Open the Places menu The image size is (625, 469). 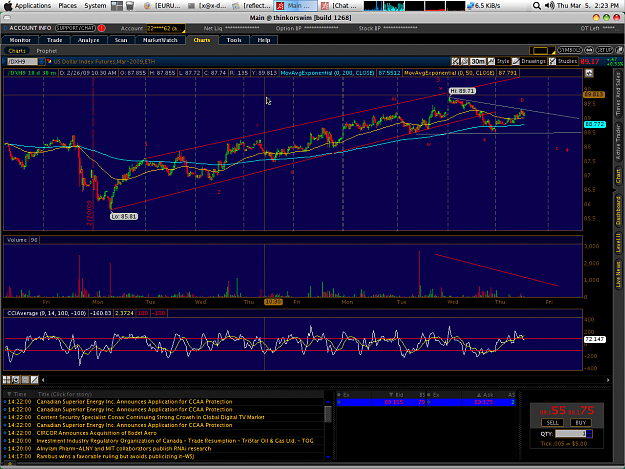(67, 6)
